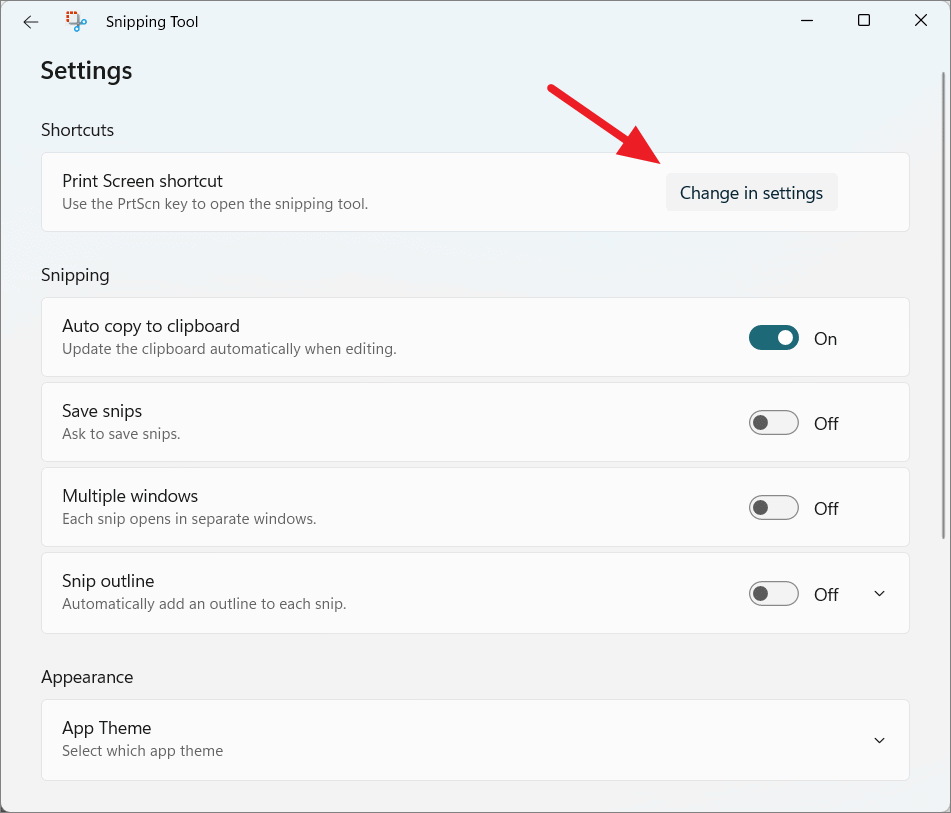This screenshot has height=813, width=951.
Task: Enable the Save snips toggle
Action: 773,422
